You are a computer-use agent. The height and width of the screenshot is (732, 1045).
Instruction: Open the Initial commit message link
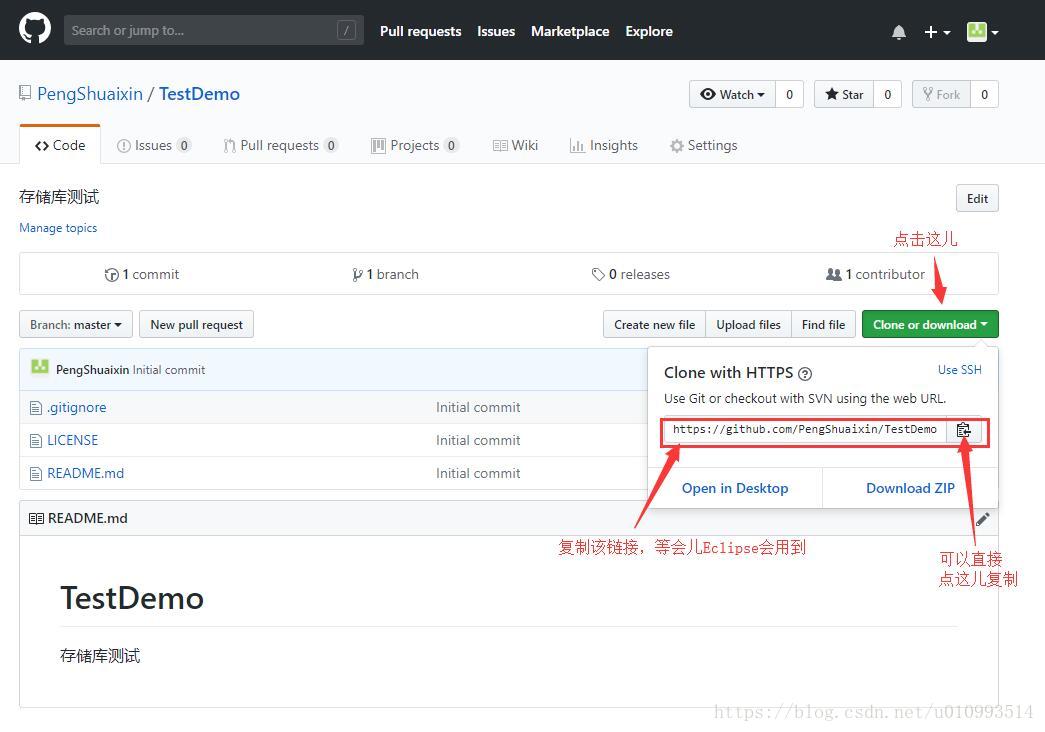169,369
